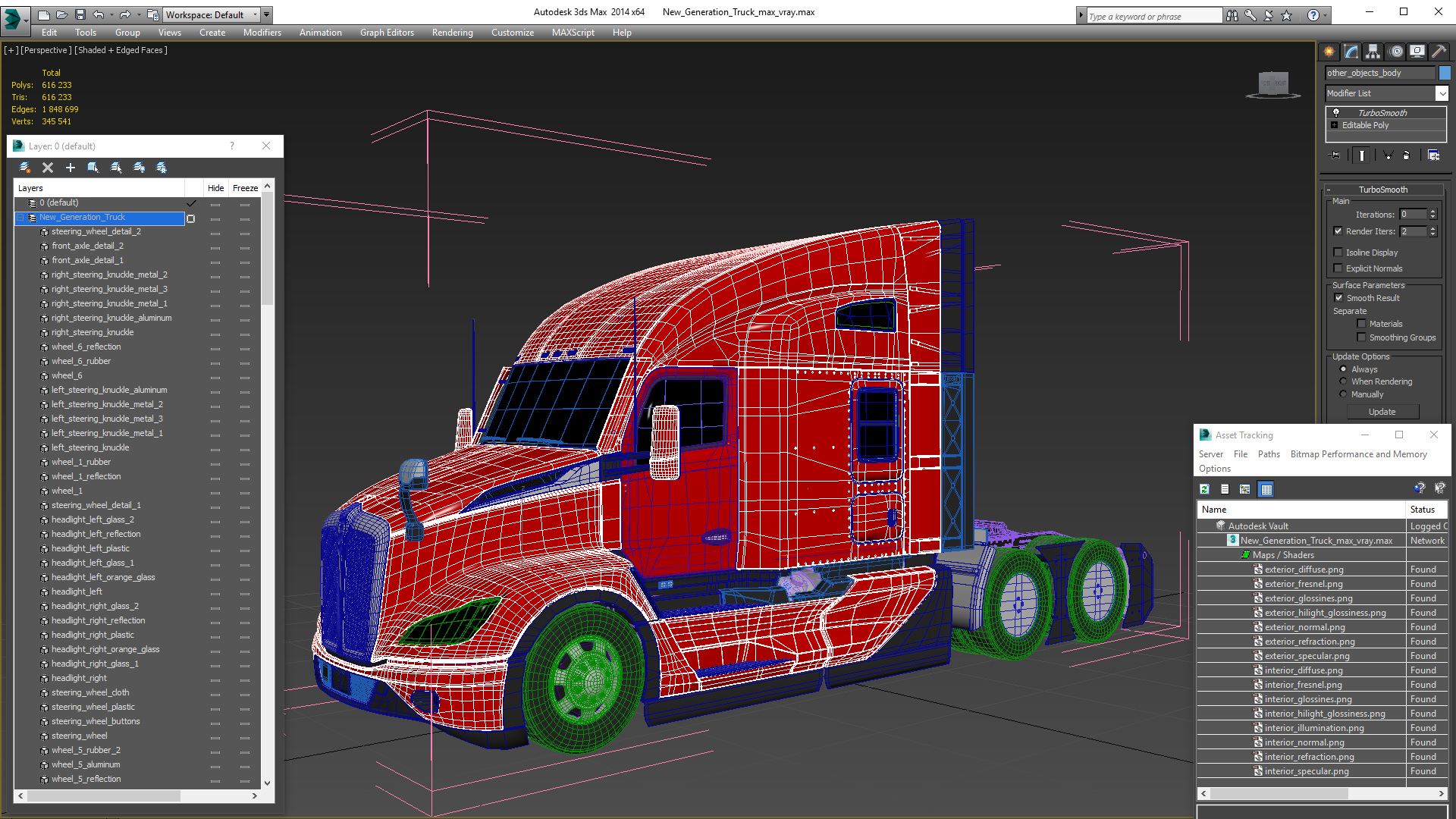
Task: Click the Update button in TurboSmooth
Action: 1382,412
